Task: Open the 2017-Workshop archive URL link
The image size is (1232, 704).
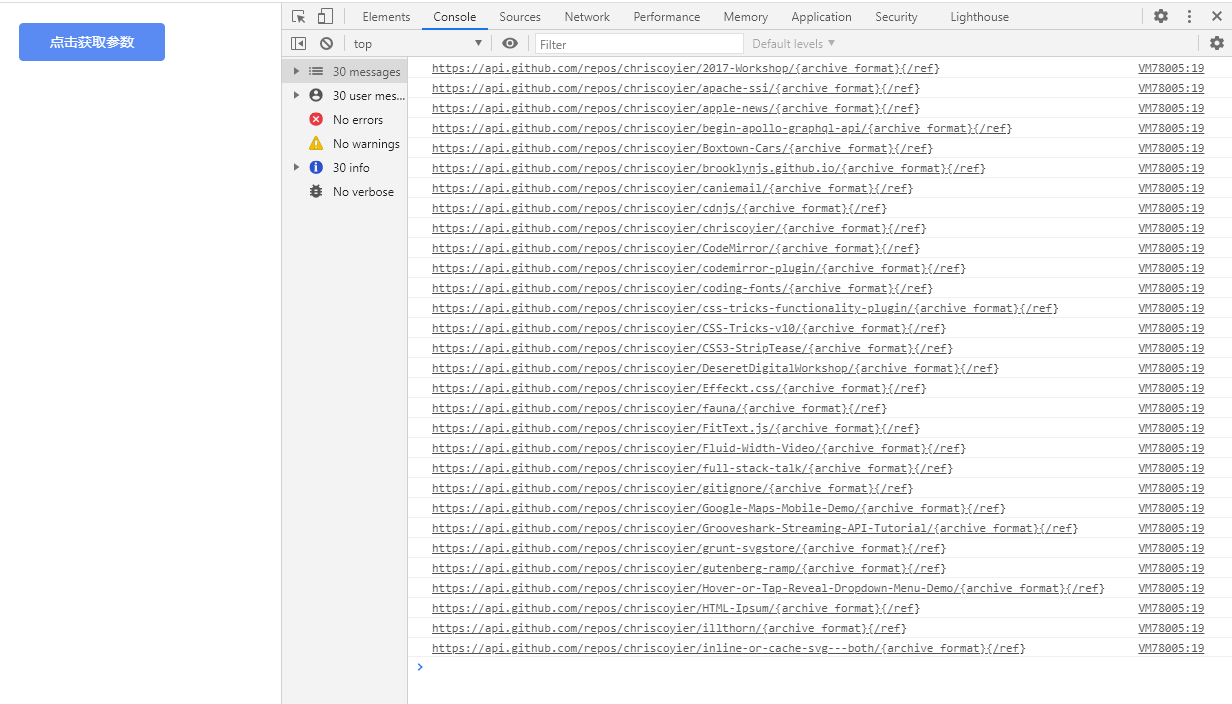Action: point(686,68)
